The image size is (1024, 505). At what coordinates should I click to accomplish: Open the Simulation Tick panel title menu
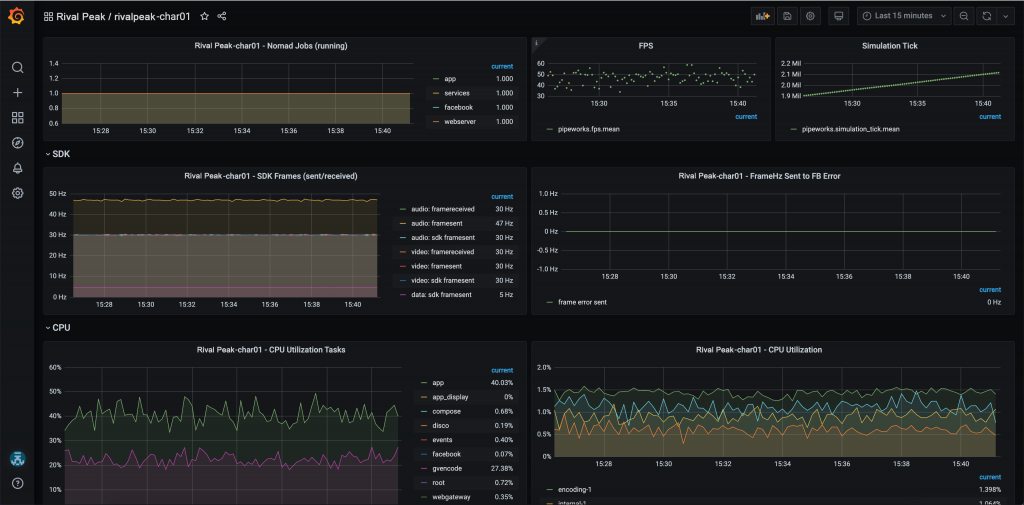point(889,46)
